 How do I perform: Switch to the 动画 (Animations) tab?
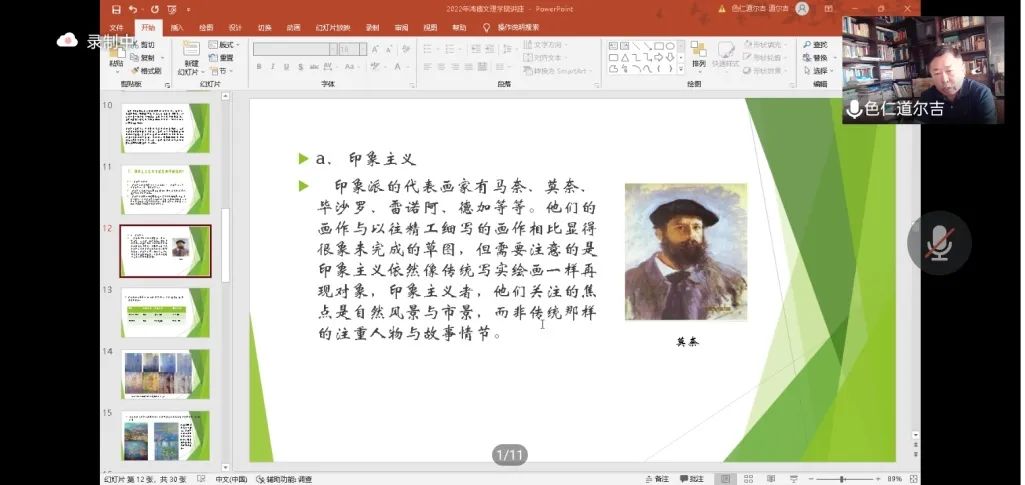(x=293, y=27)
